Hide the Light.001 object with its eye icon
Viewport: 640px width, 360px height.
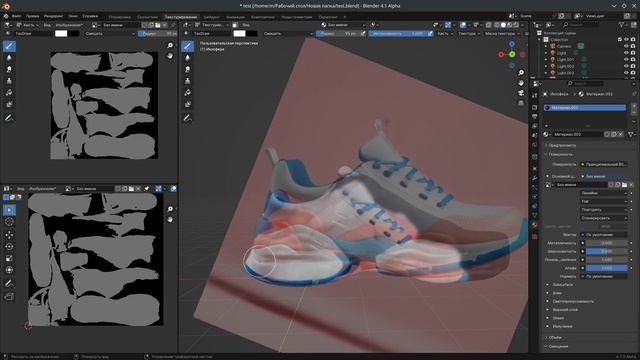[626, 60]
